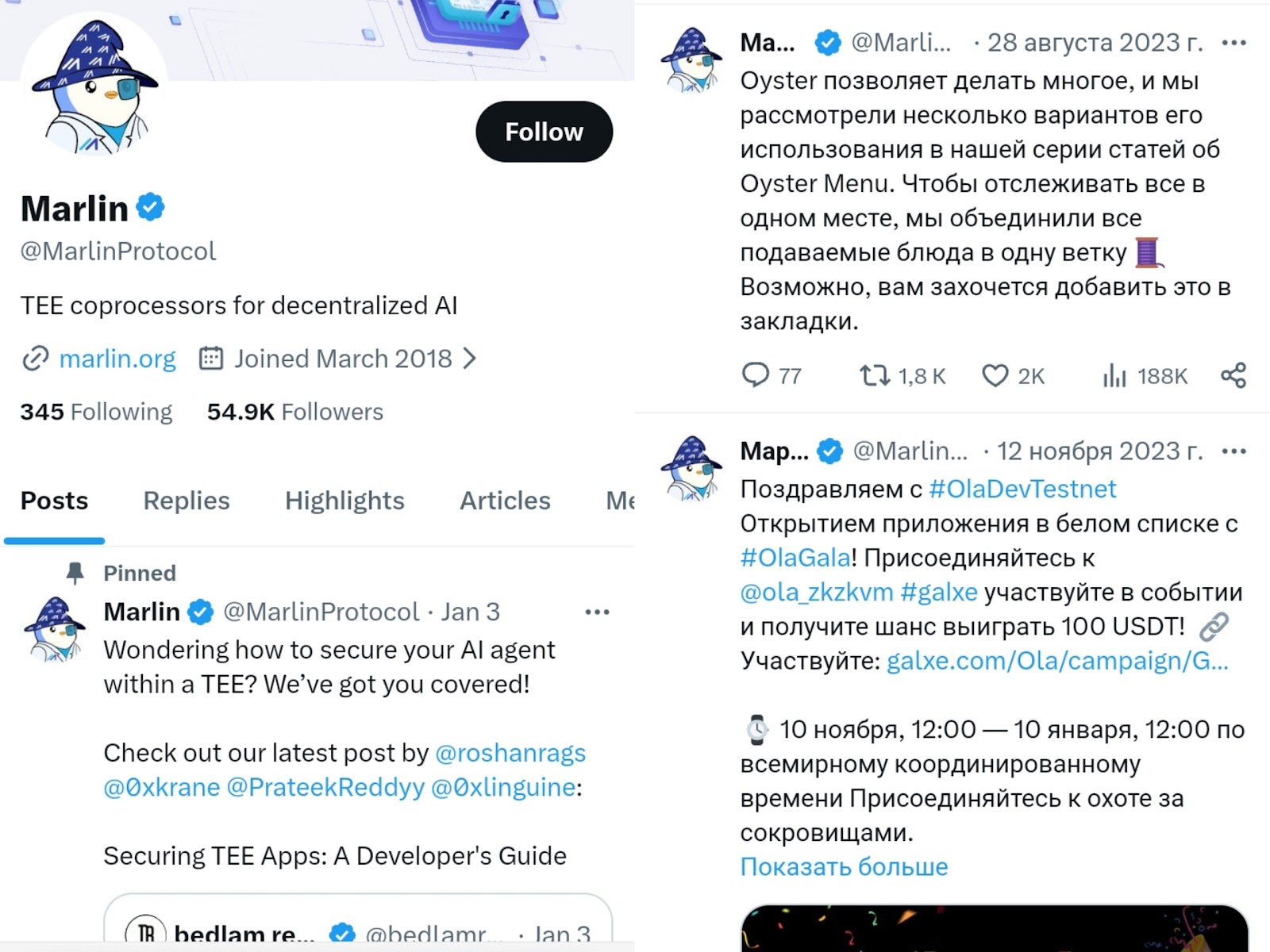The height and width of the screenshot is (952, 1270).
Task: Open the marlin.org website link
Action: [117, 359]
